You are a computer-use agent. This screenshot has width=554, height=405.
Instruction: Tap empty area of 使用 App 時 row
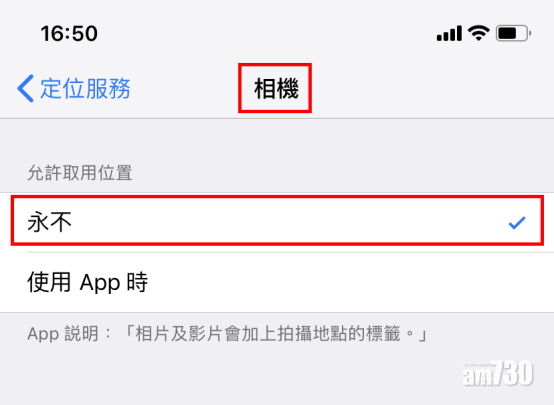pyautogui.click(x=350, y=282)
